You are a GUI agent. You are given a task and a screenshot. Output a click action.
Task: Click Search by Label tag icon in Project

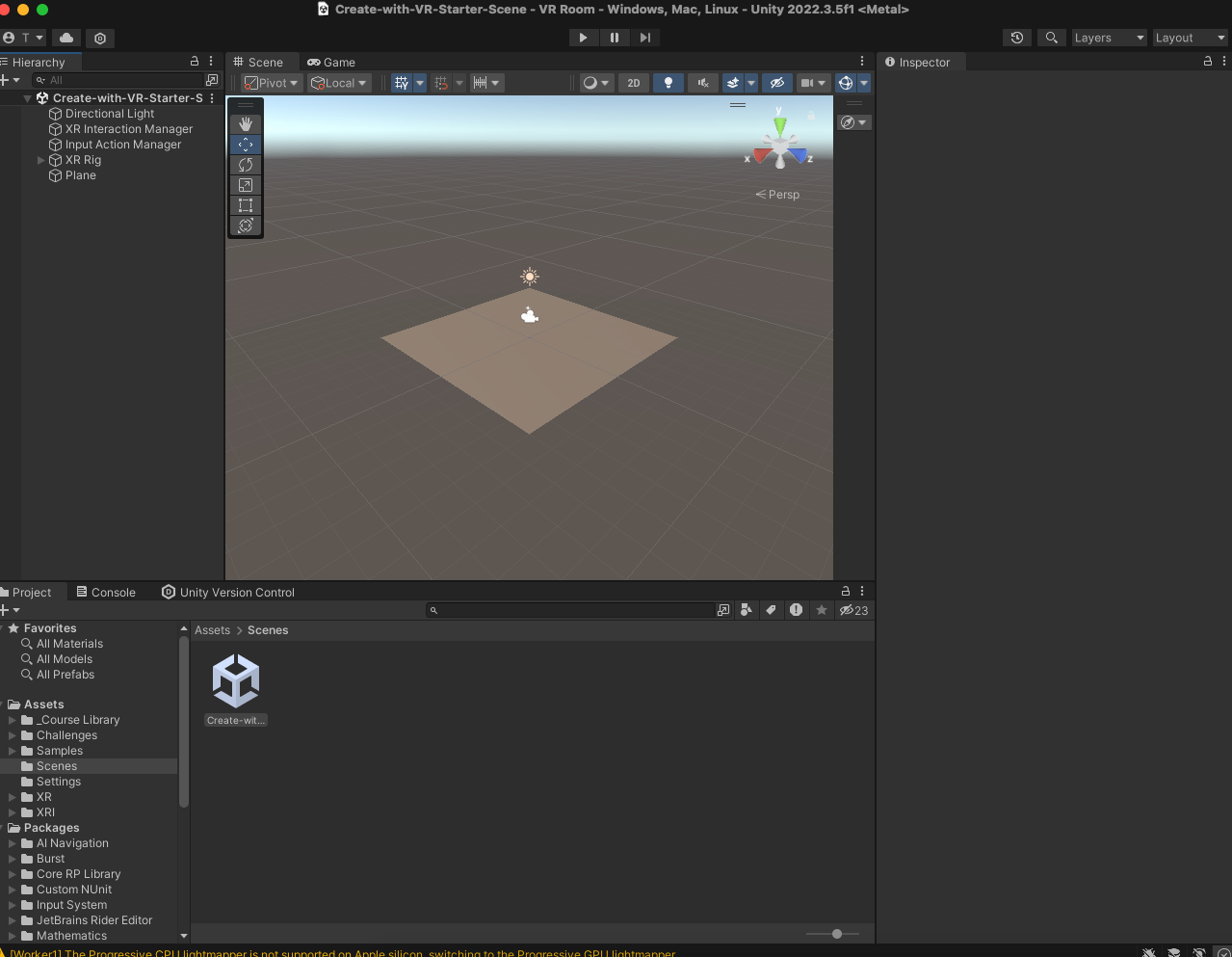771,610
